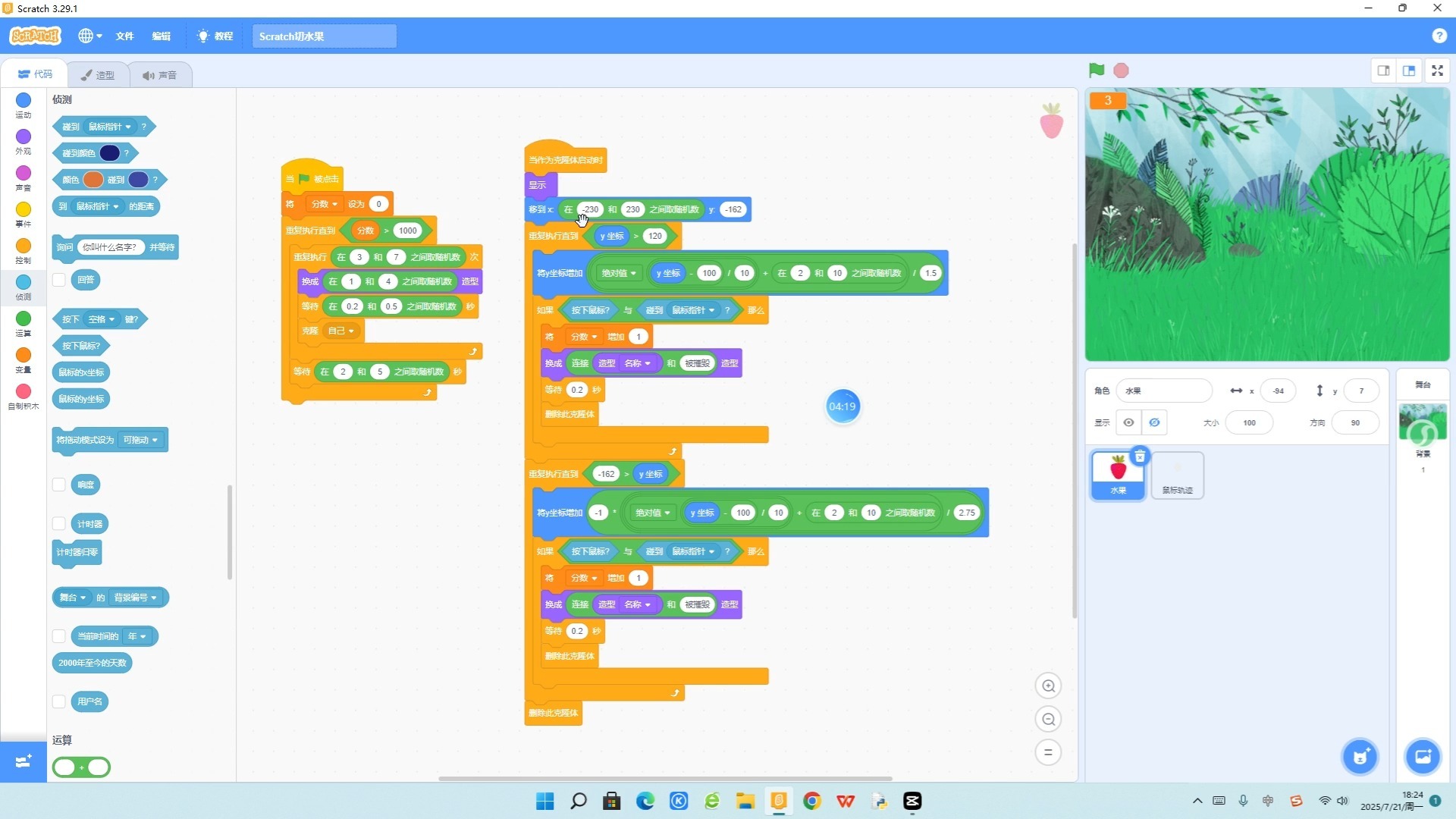Open the choose a sprite button
The image size is (1456, 819).
(x=1360, y=757)
